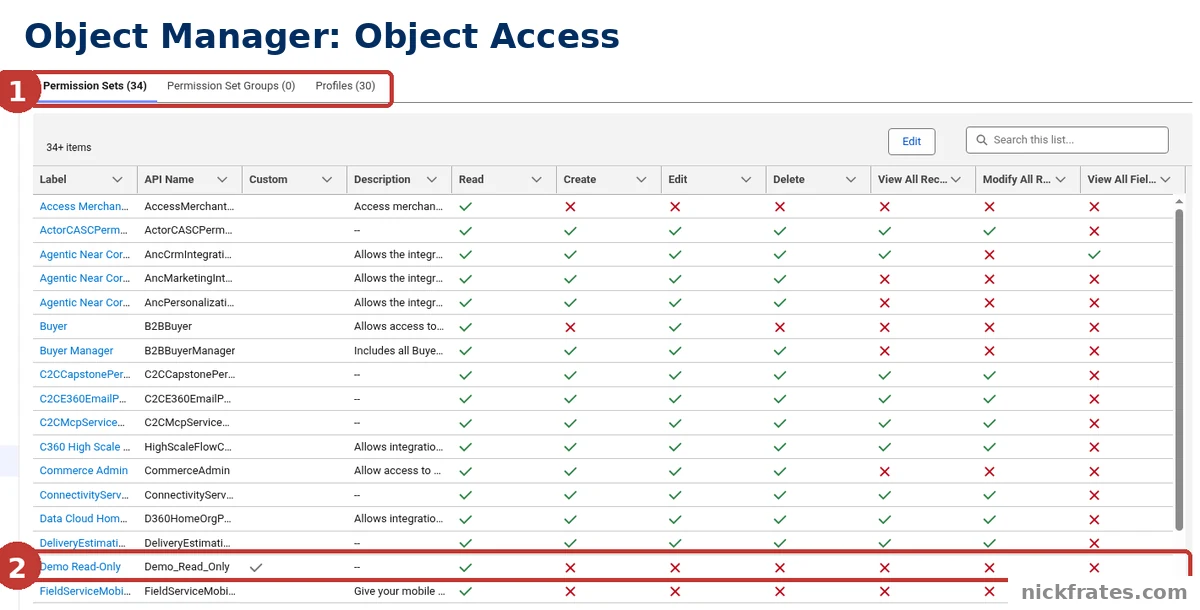Open C360 High Scale permission set link
1200x610 pixels.
click(x=84, y=447)
